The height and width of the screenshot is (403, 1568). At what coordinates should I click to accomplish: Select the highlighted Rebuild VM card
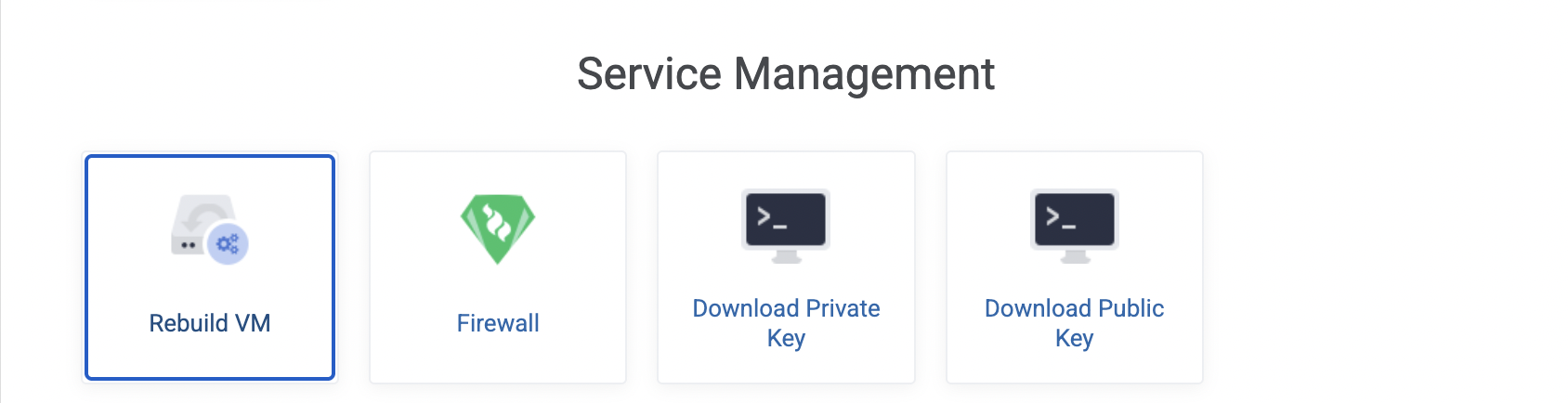210,267
